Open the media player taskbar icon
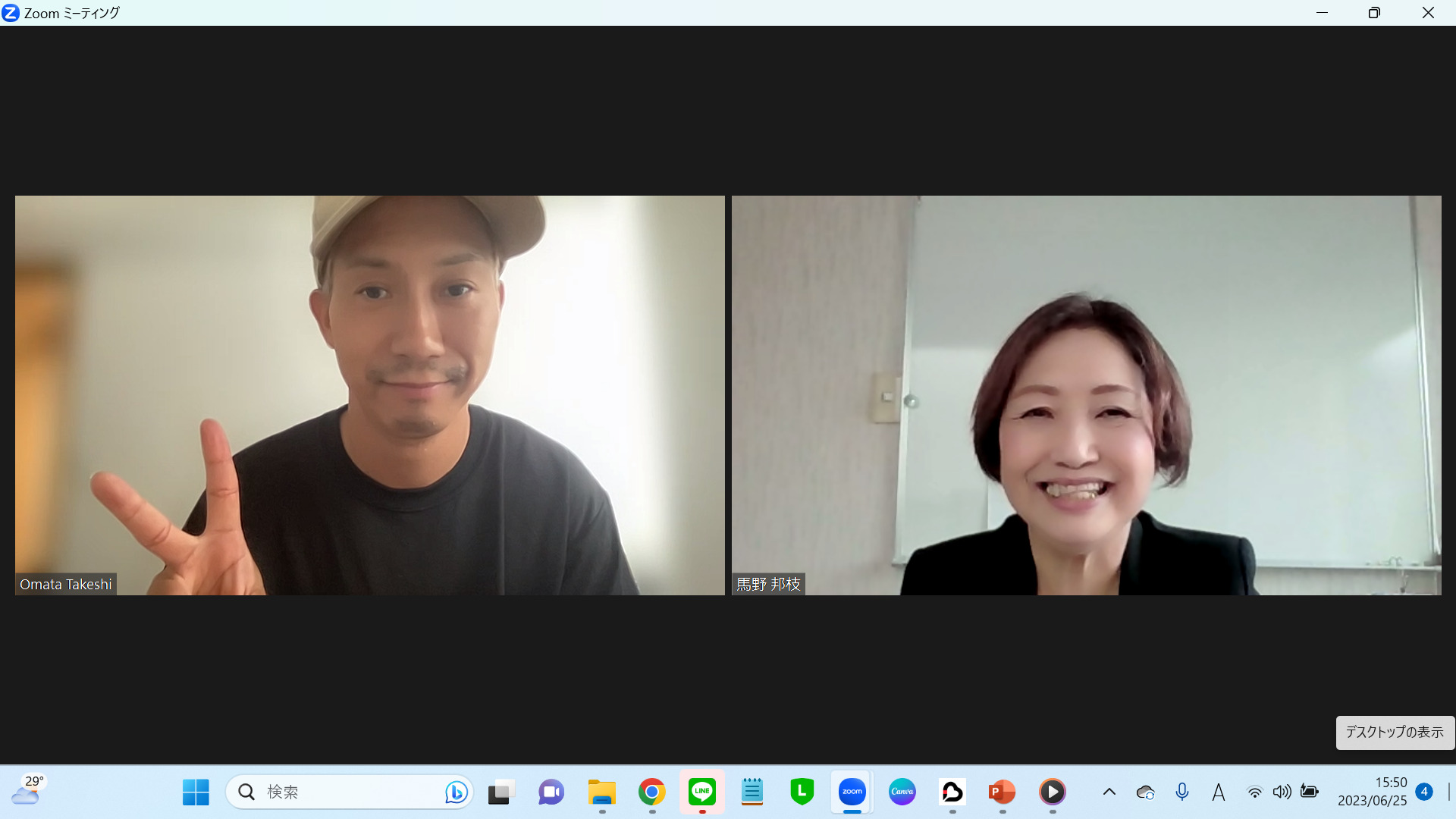This screenshot has width=1456, height=819. click(x=1052, y=792)
